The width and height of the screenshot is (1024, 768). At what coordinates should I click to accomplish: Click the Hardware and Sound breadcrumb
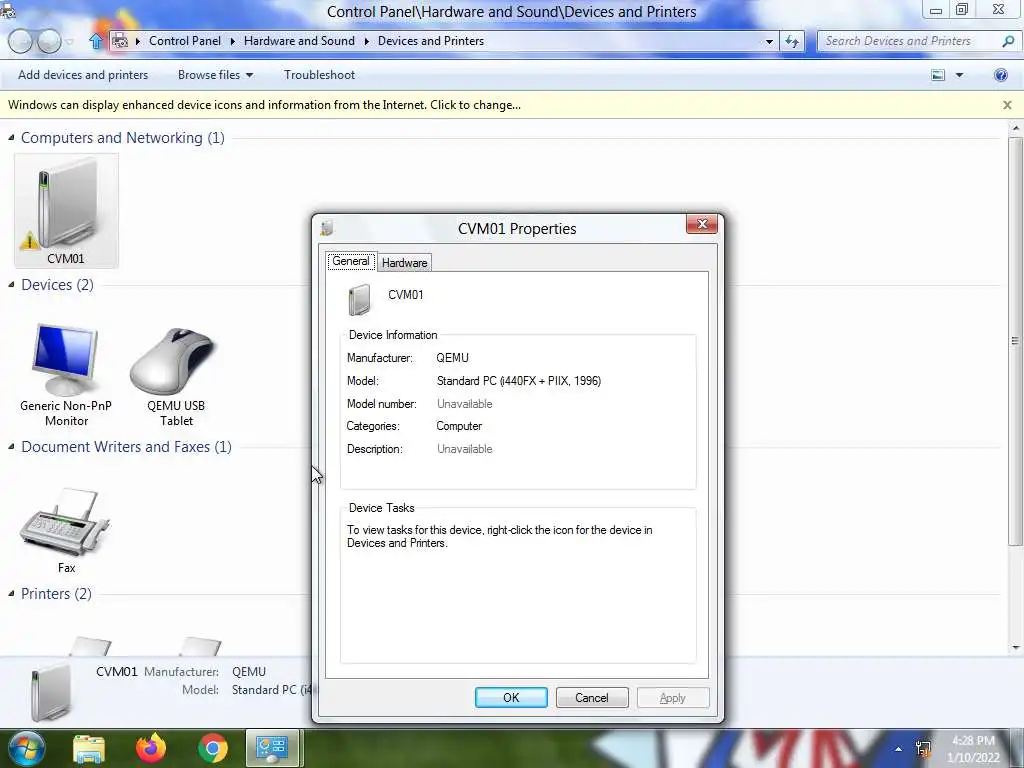tap(299, 41)
